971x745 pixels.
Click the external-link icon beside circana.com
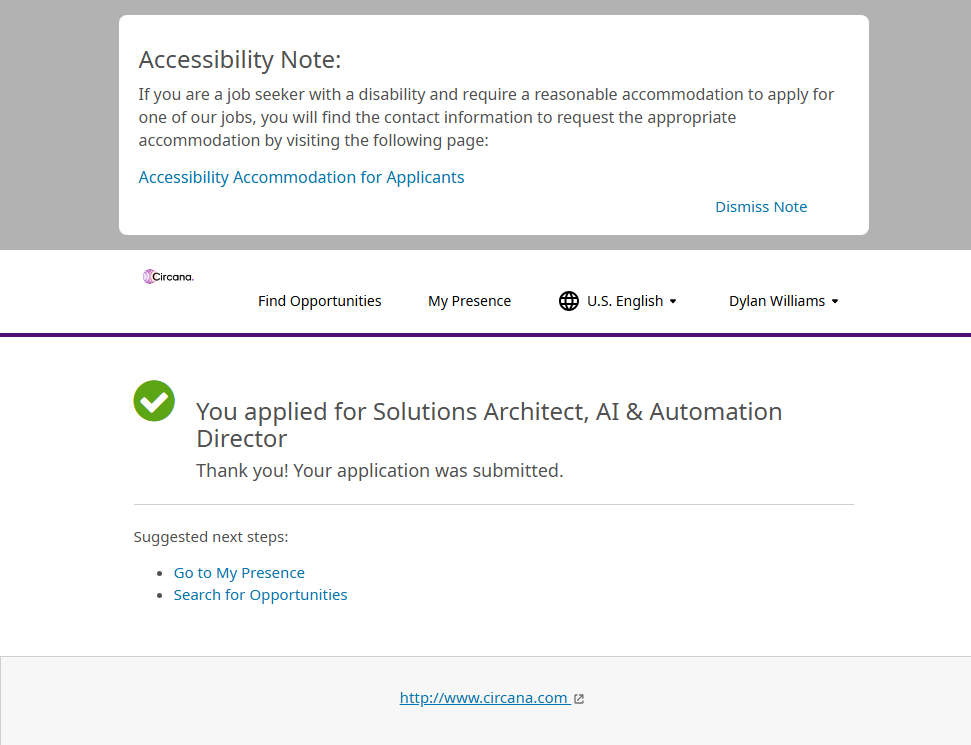click(x=580, y=699)
